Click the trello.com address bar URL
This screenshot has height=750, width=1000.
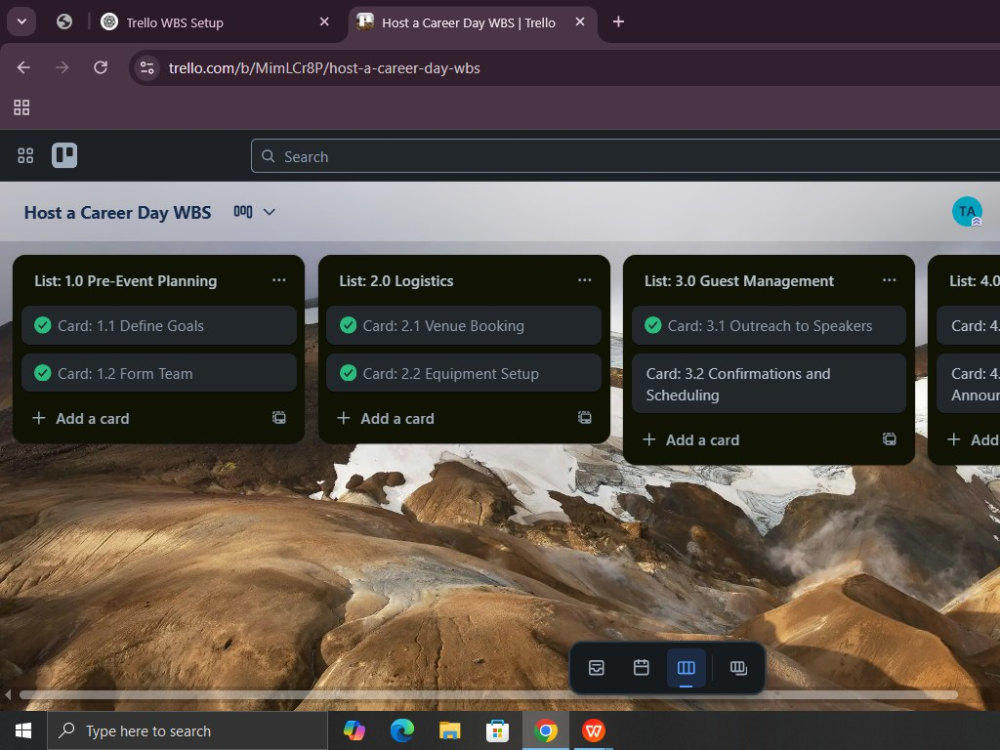pyautogui.click(x=324, y=68)
